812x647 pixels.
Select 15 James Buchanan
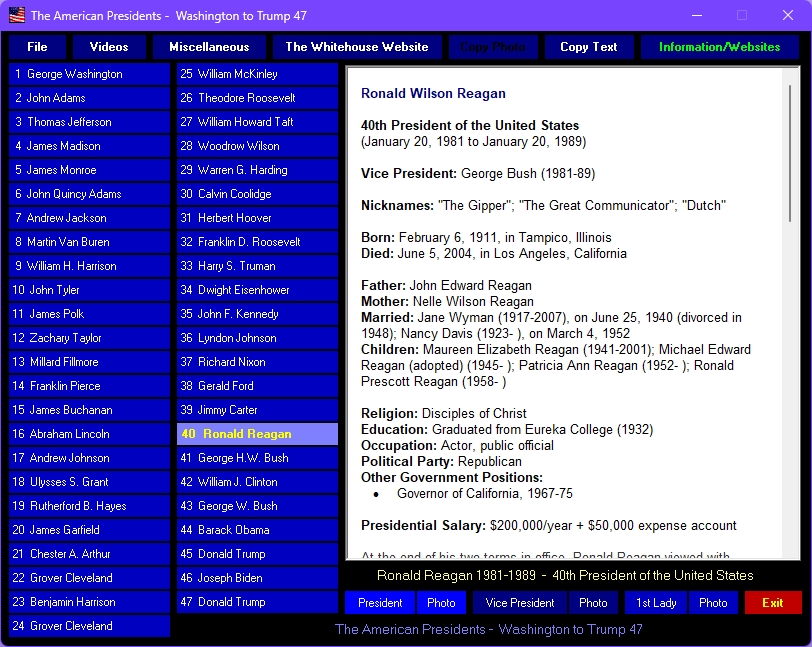pyautogui.click(x=89, y=410)
